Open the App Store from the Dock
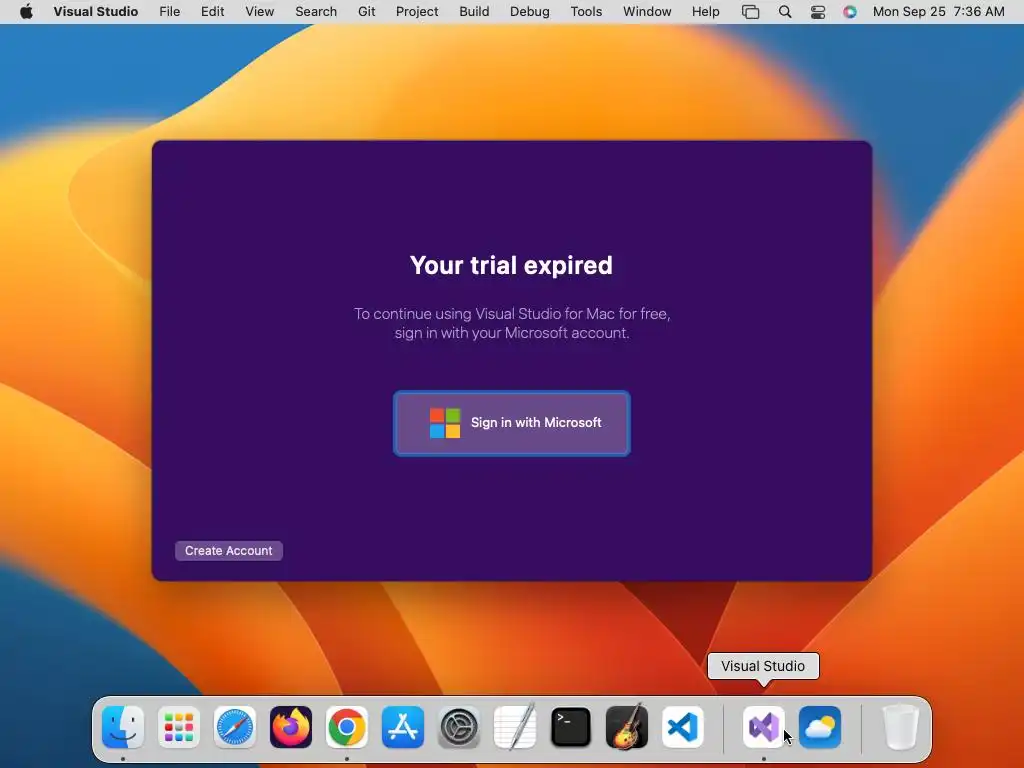Screen dimensions: 1024x768 (x=403, y=727)
